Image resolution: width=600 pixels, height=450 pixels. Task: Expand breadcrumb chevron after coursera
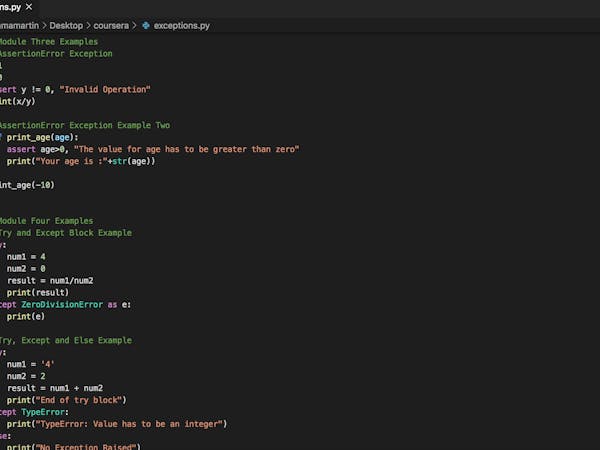134,26
